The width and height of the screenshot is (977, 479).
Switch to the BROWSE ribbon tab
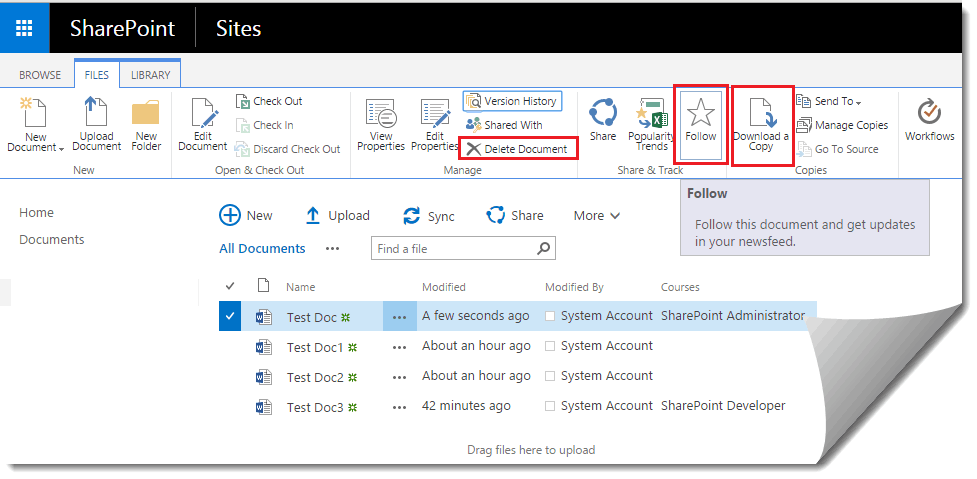click(x=40, y=75)
